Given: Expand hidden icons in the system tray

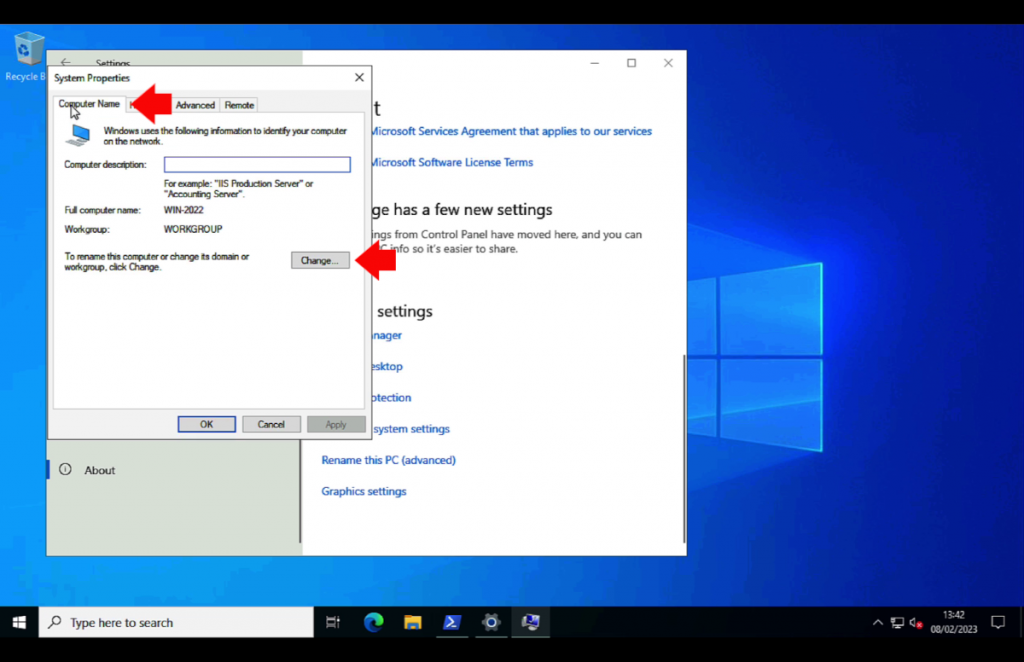Looking at the screenshot, I should pos(877,622).
